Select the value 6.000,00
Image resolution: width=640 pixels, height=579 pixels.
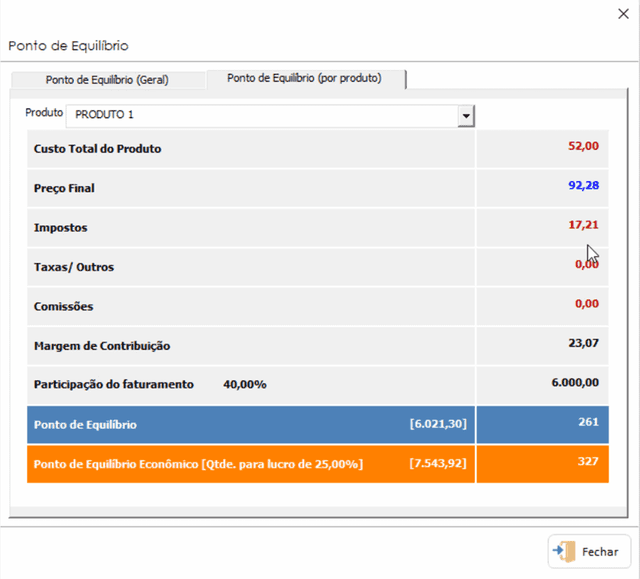pos(575,382)
